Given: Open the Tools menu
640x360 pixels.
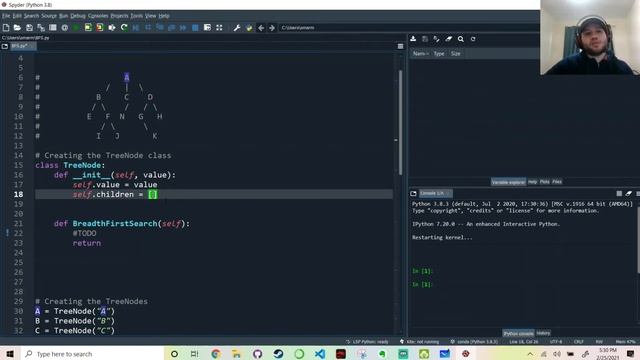Looking at the screenshot, I should pos(136,16).
